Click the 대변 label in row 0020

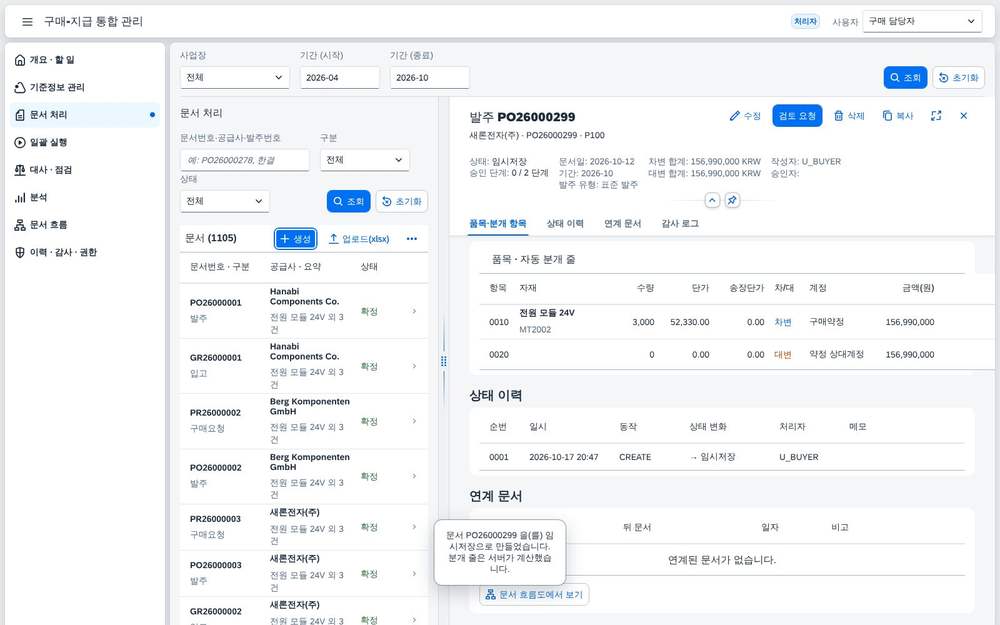pyautogui.click(x=783, y=355)
